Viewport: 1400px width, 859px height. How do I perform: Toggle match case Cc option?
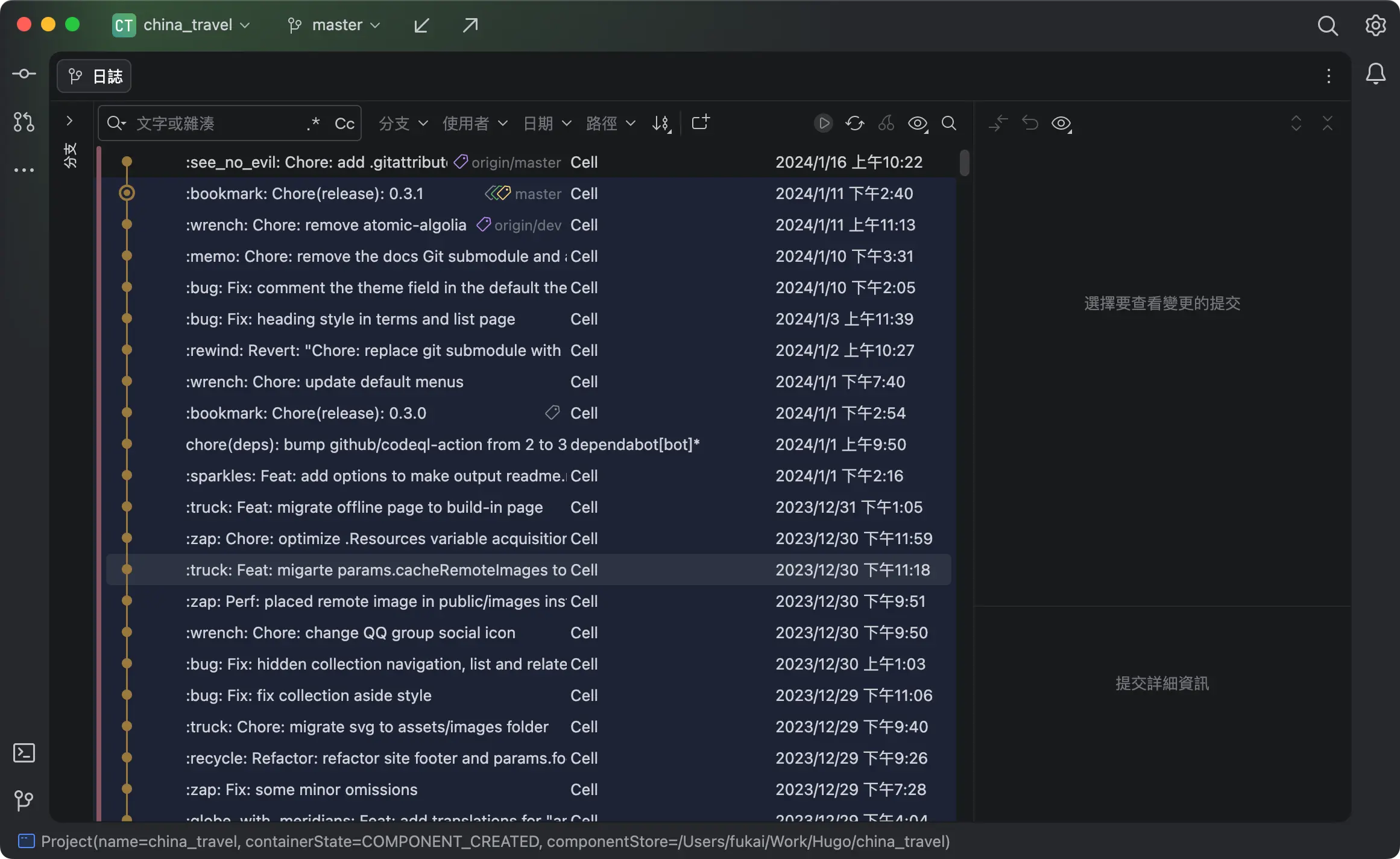point(344,123)
